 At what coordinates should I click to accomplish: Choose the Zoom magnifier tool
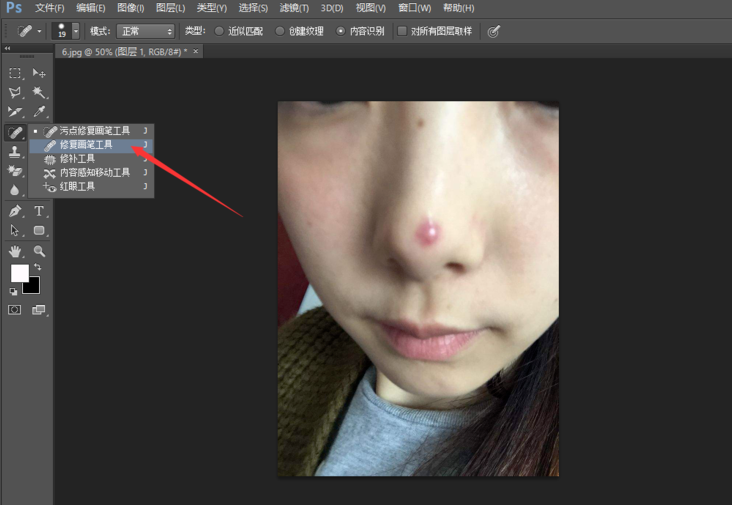pyautogui.click(x=39, y=251)
